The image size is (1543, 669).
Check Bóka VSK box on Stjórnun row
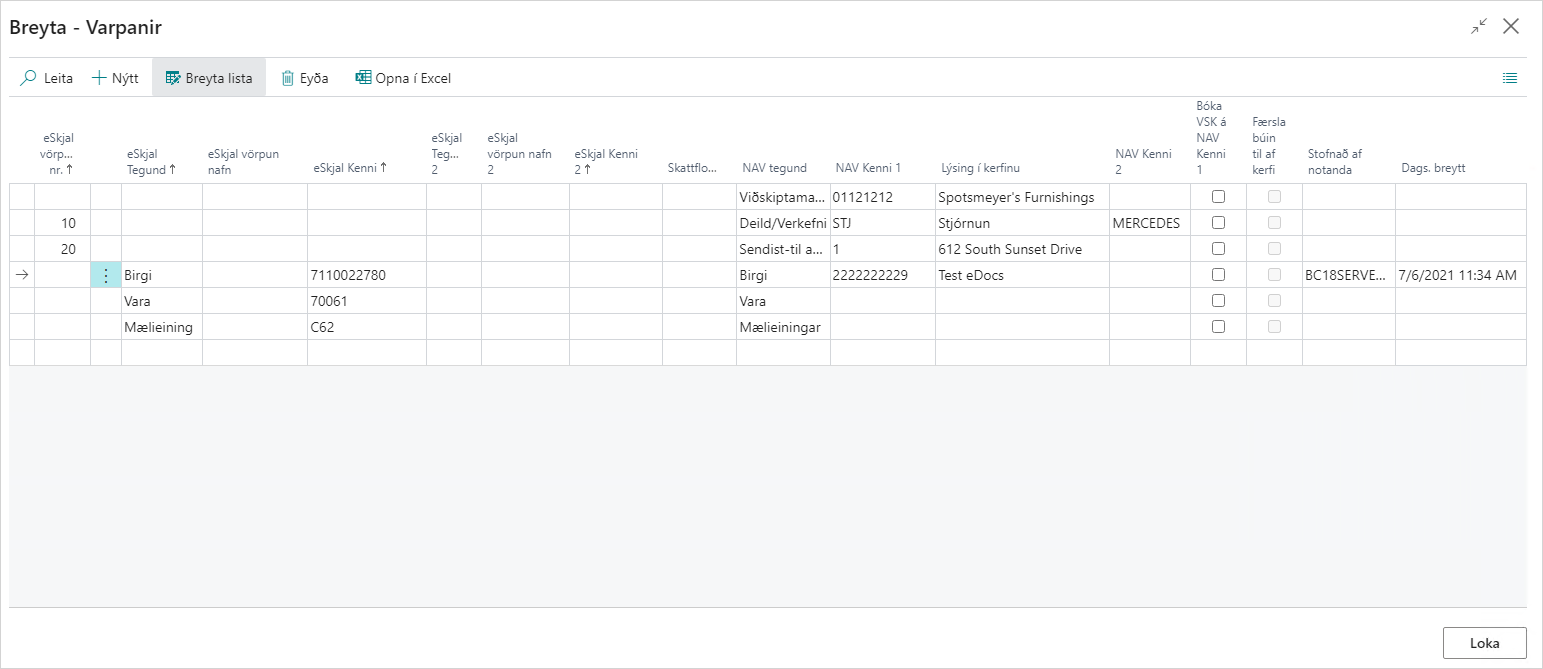click(1218, 223)
